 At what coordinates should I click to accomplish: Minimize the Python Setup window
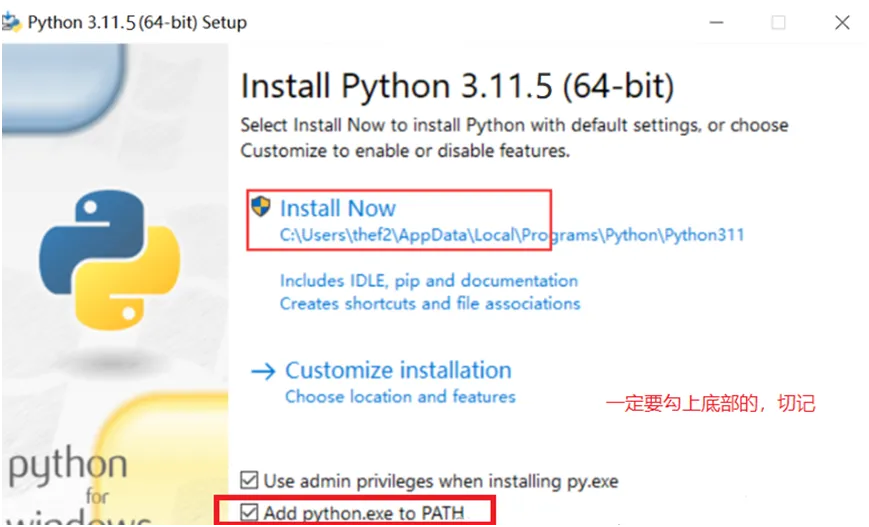pos(717,23)
